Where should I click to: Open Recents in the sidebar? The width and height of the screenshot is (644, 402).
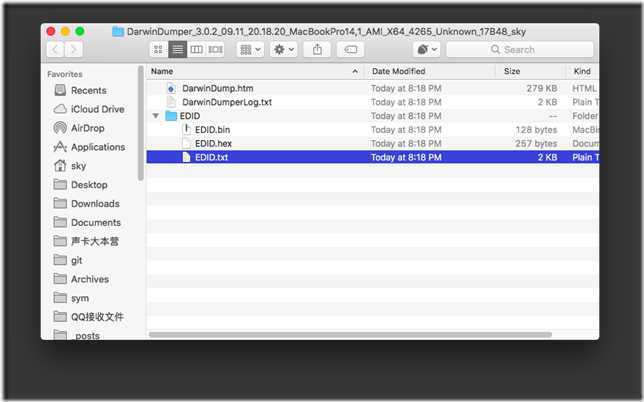(x=88, y=90)
